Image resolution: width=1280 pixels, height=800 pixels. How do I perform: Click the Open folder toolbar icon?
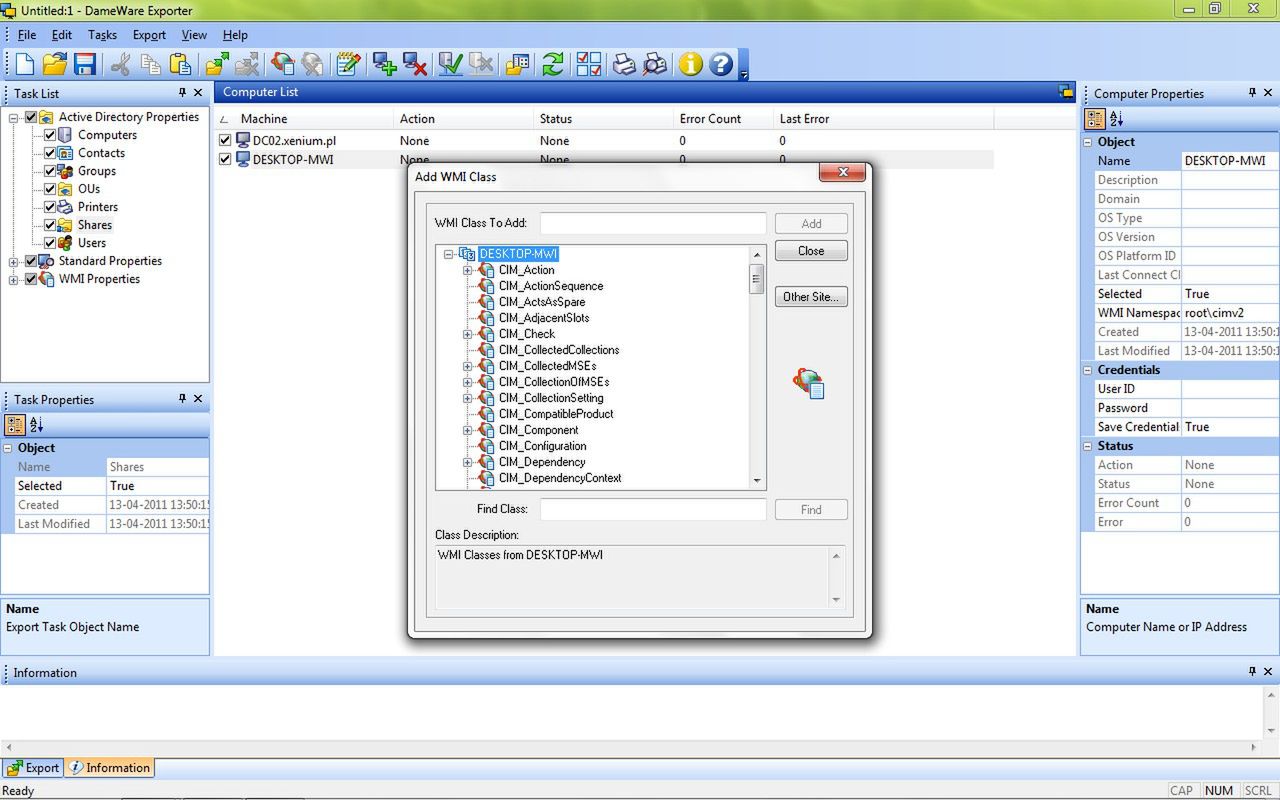click(x=55, y=65)
